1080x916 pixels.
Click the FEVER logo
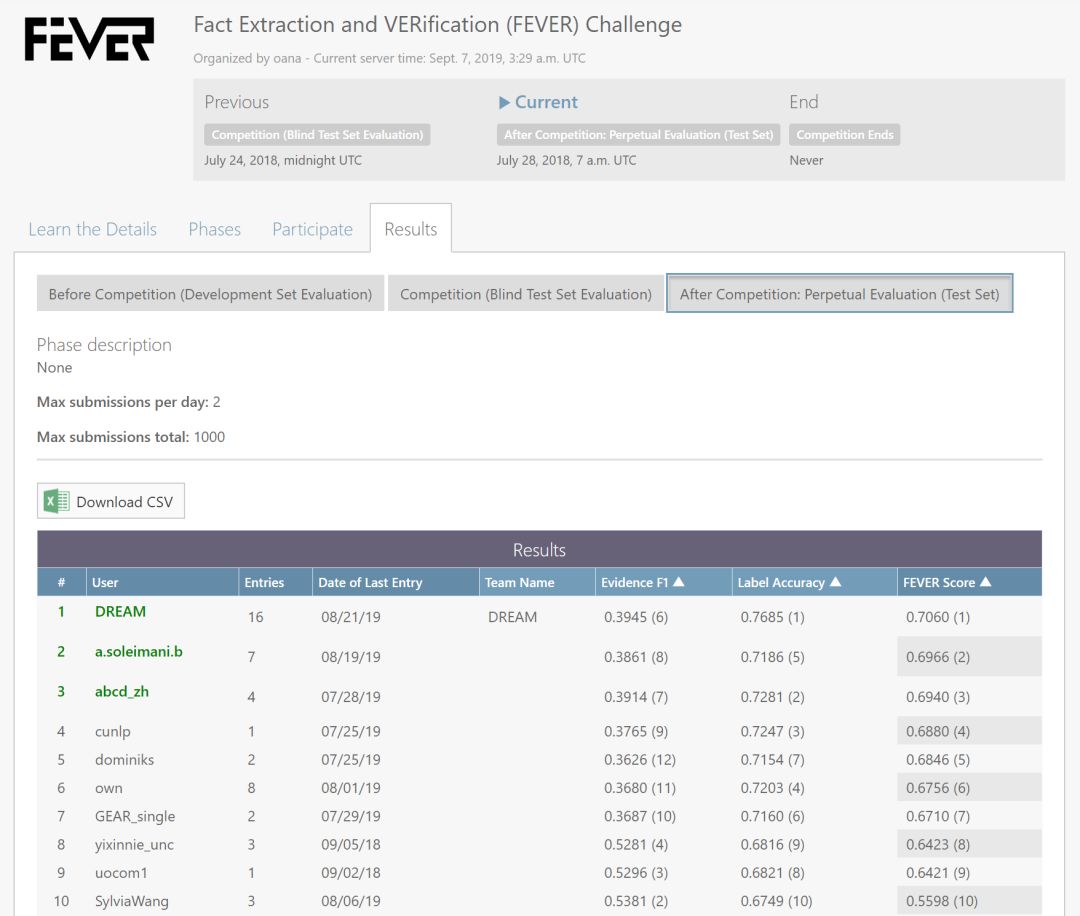(89, 39)
